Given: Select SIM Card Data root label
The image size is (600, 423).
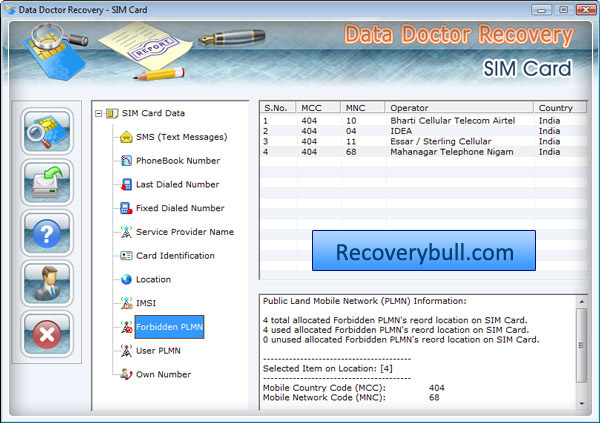Looking at the screenshot, I should pyautogui.click(x=153, y=113).
